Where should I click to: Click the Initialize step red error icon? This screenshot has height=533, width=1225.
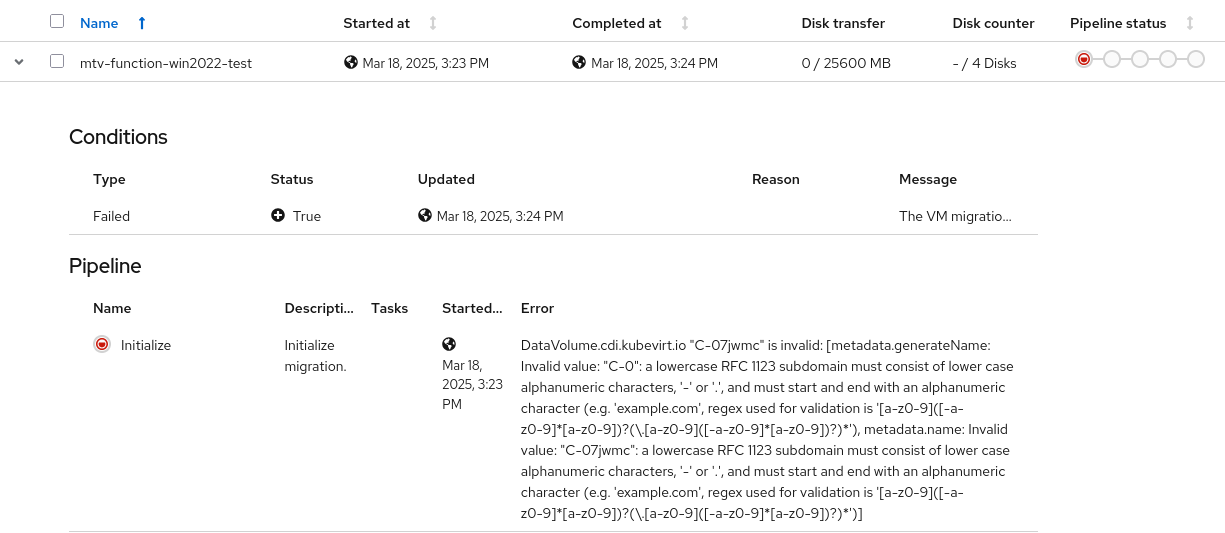[101, 344]
